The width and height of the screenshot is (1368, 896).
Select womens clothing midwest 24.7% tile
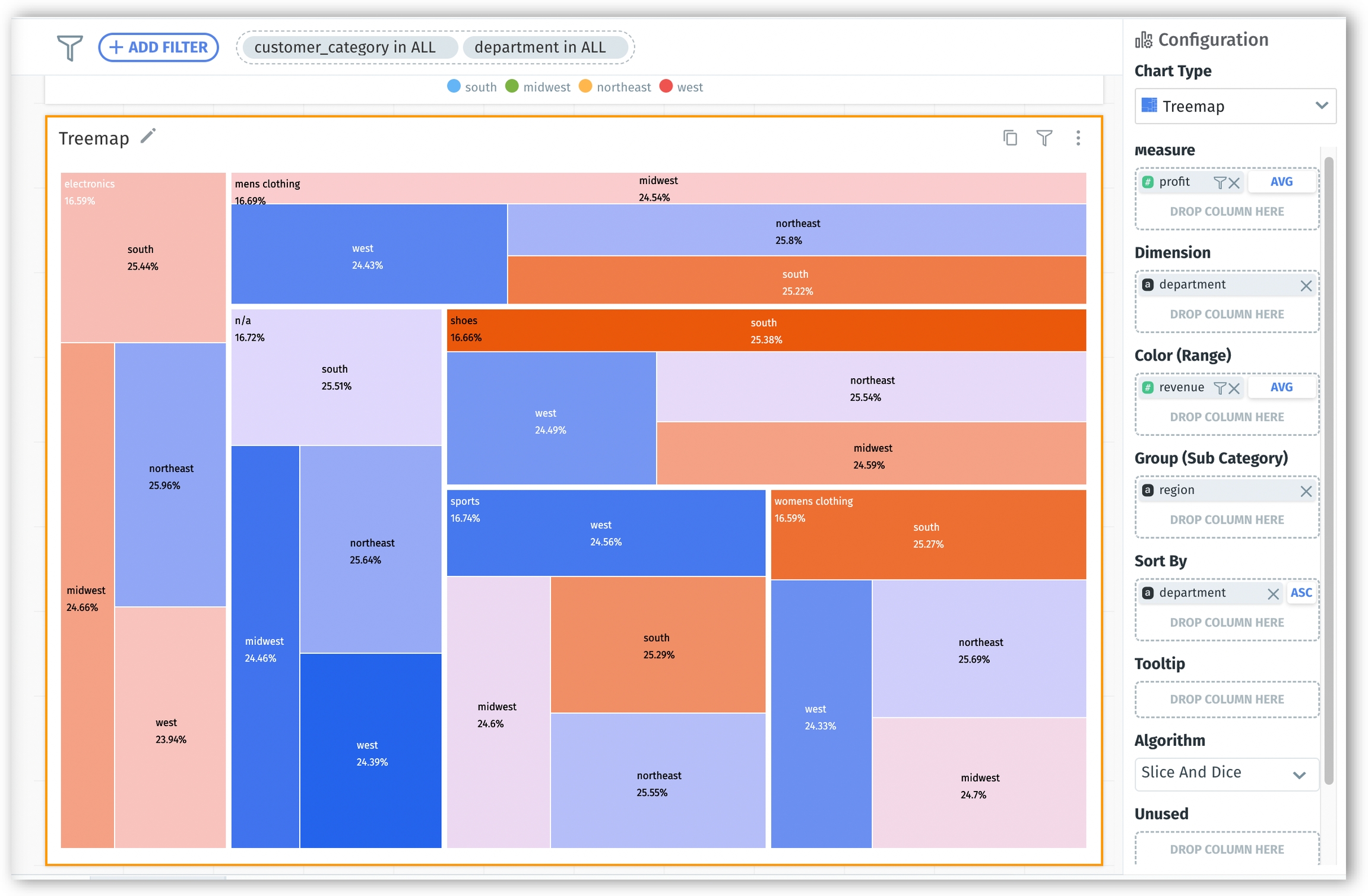click(x=979, y=783)
